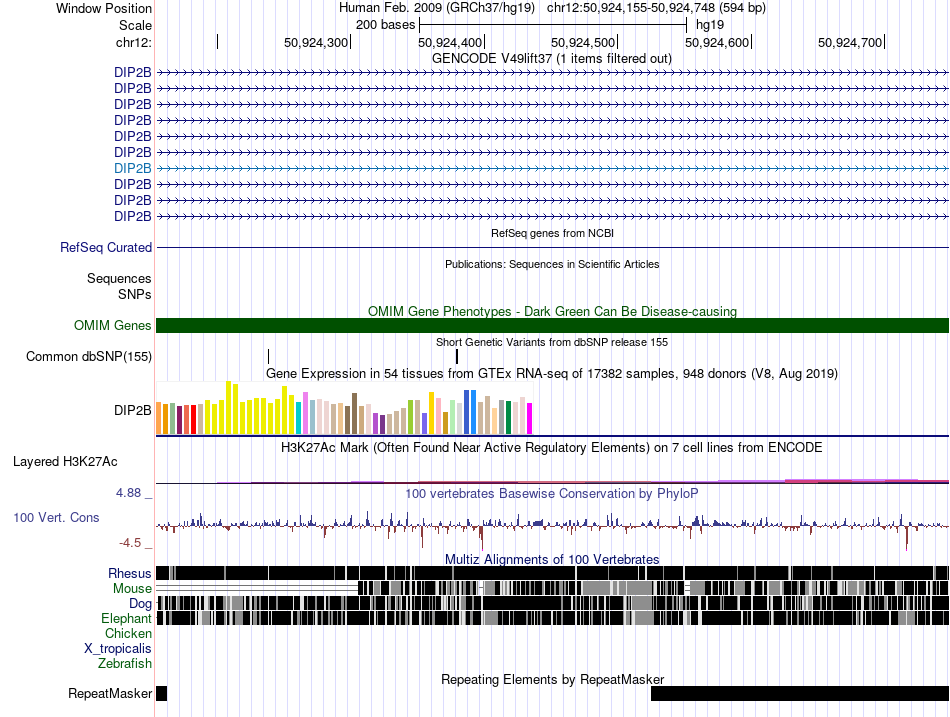
Task: Click the bold second dbSNP variant tick
Action: [457, 356]
